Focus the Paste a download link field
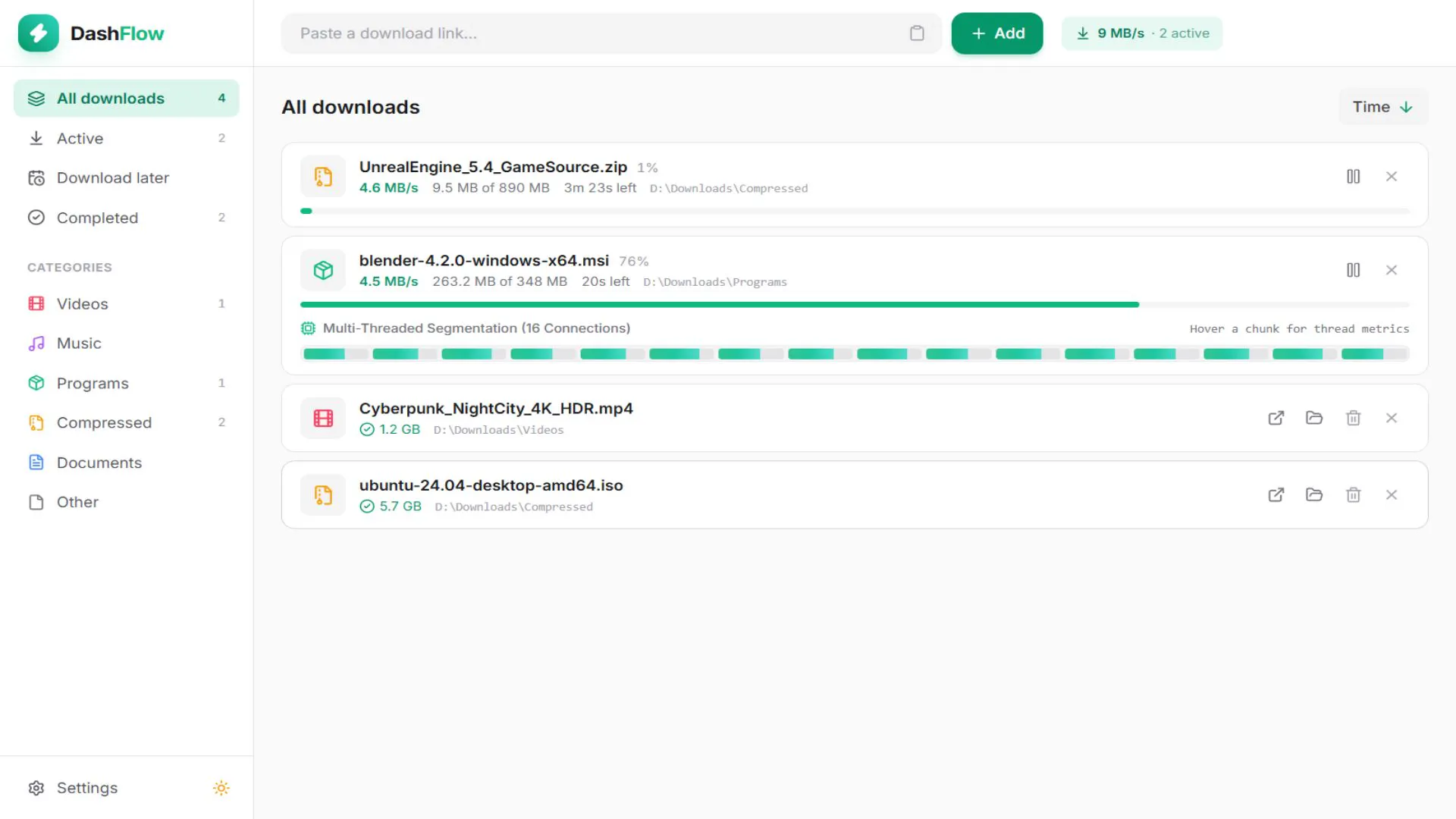The height and width of the screenshot is (819, 1456). pos(611,33)
